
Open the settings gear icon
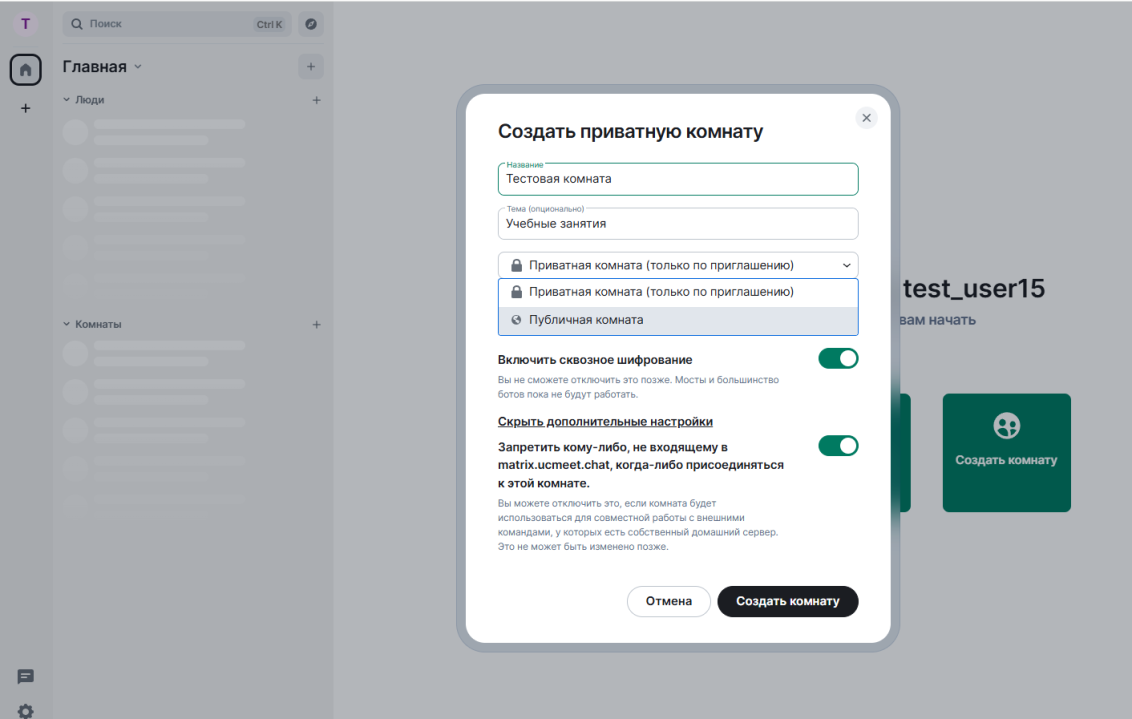26,711
